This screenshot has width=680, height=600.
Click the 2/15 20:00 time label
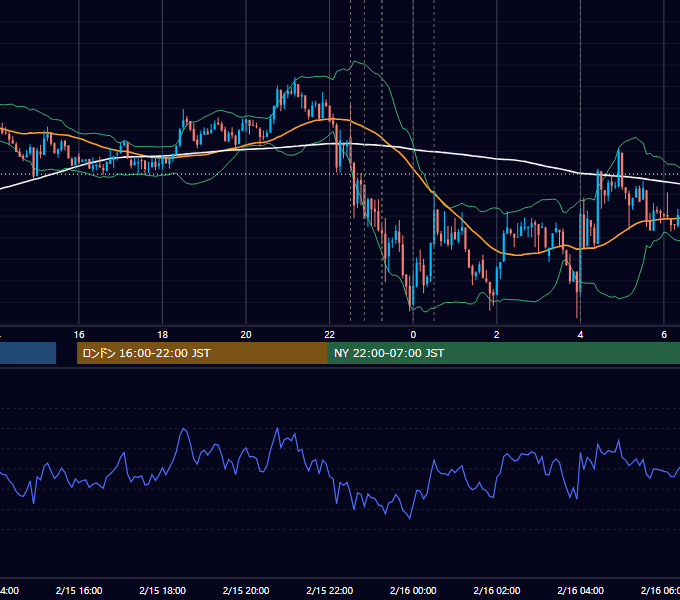pyautogui.click(x=246, y=590)
